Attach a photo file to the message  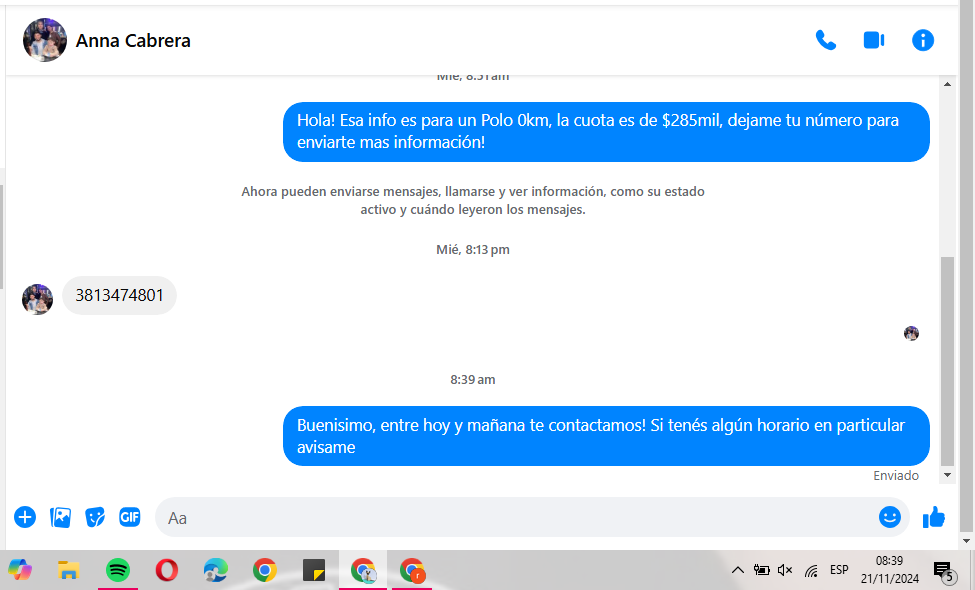(61, 517)
